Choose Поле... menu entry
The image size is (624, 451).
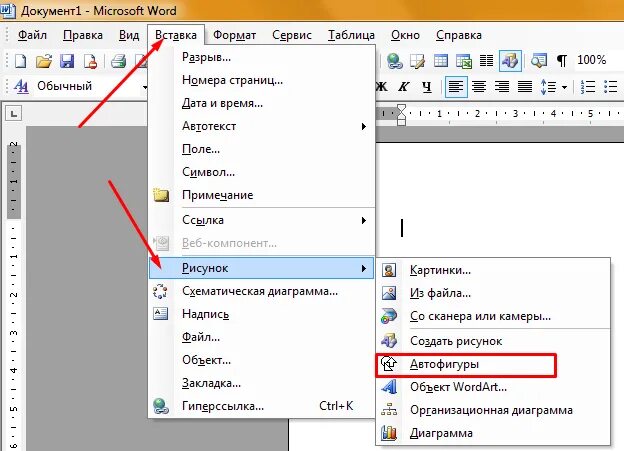click(261, 149)
